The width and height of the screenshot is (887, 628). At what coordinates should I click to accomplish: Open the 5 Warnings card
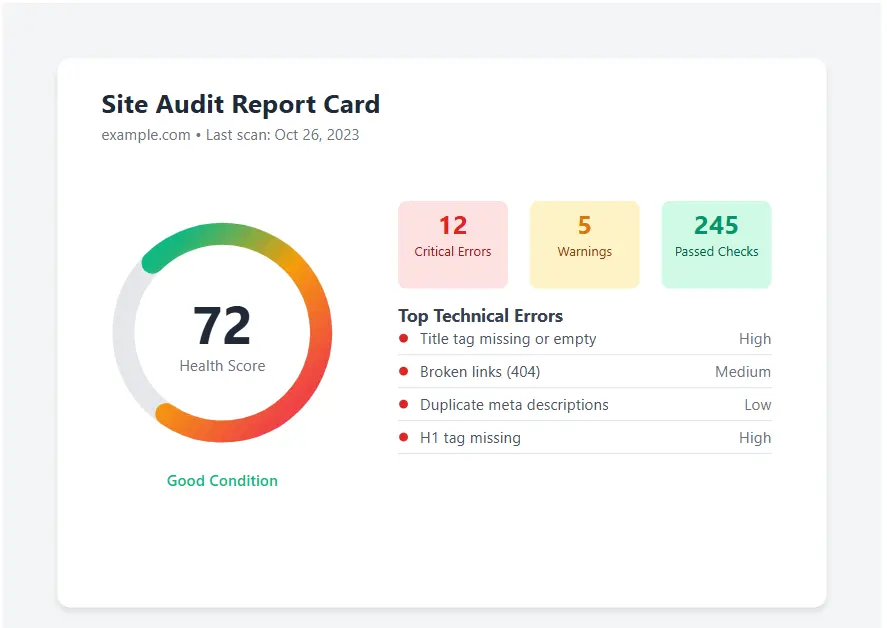pos(584,244)
